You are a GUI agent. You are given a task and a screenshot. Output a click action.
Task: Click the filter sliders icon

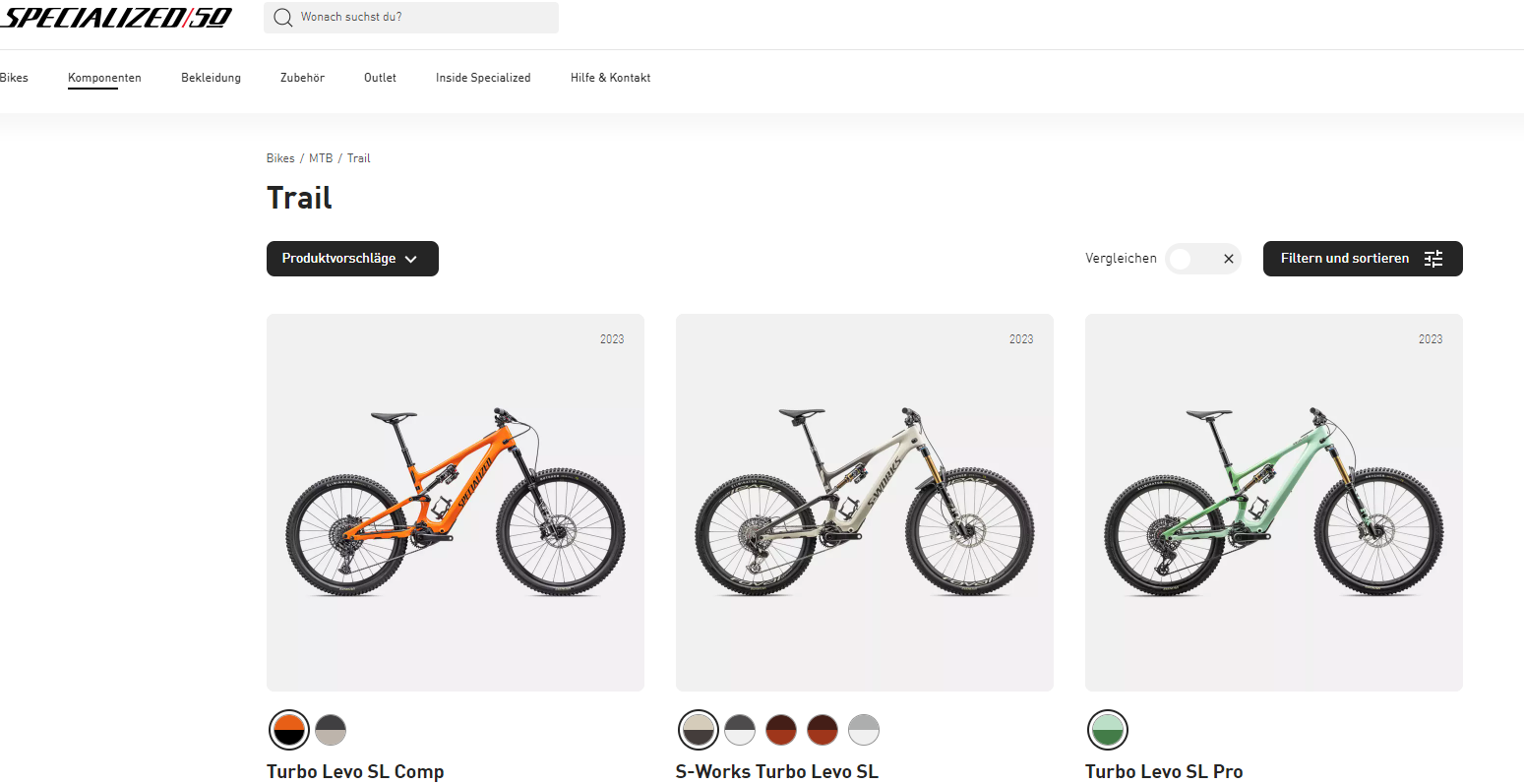pyautogui.click(x=1433, y=259)
